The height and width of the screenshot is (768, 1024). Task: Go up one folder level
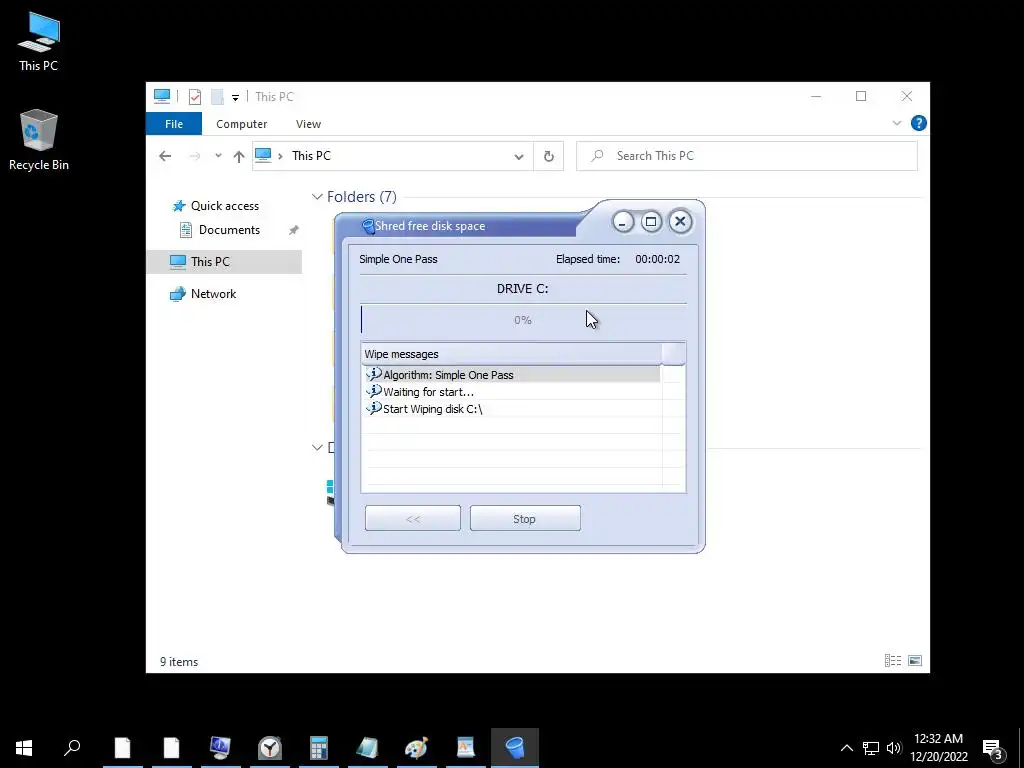239,156
